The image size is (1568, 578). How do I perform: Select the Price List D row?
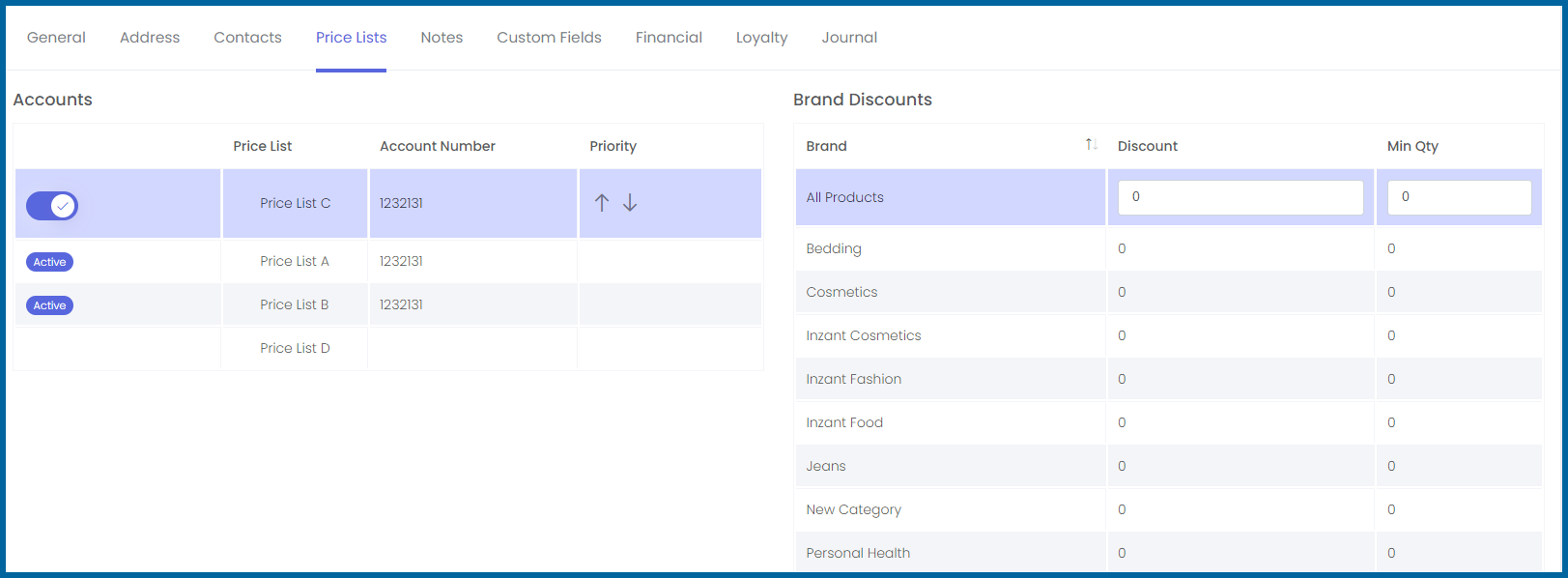pyautogui.click(x=388, y=348)
